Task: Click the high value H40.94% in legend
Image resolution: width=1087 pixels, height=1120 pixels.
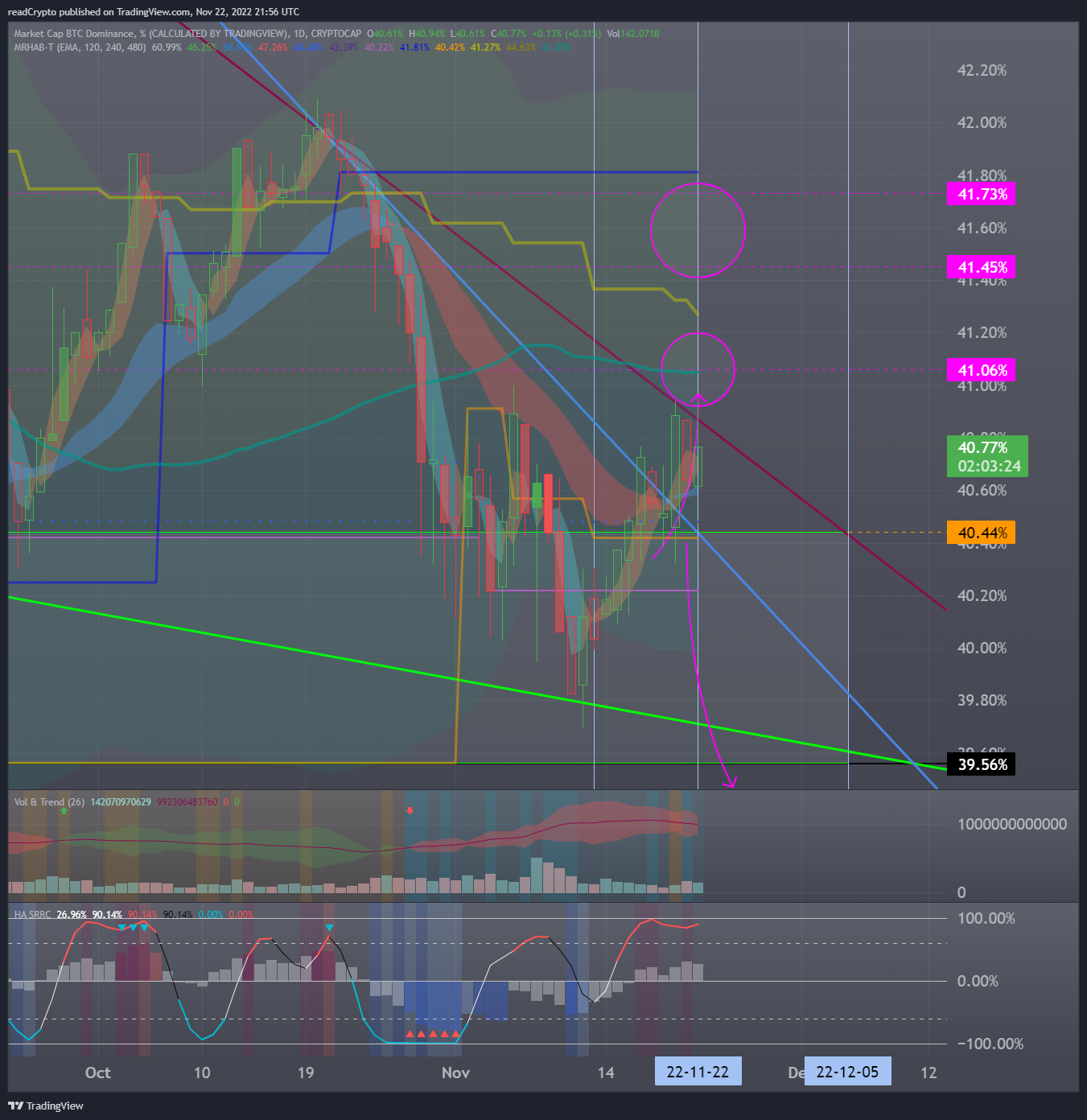Action: (x=427, y=34)
